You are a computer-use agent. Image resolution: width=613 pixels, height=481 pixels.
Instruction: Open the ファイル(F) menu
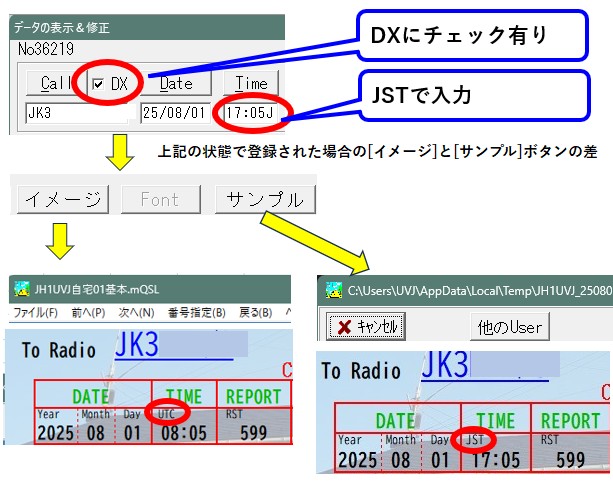(35, 313)
